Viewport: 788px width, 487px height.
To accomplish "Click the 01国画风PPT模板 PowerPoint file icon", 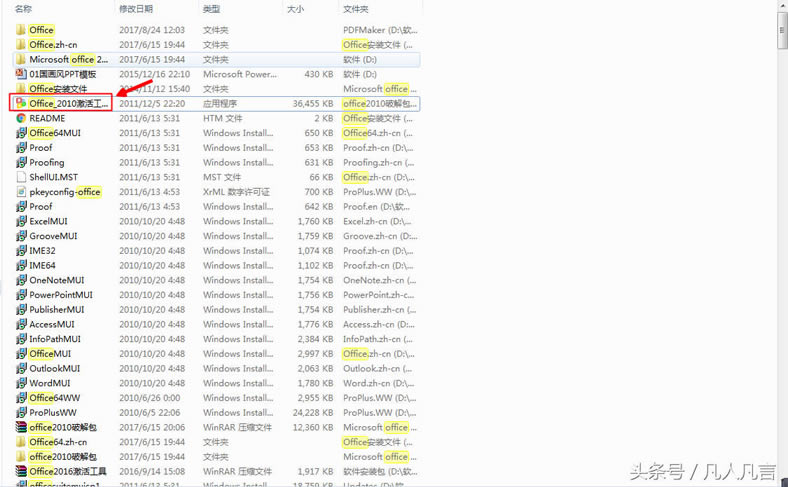I will coord(21,74).
